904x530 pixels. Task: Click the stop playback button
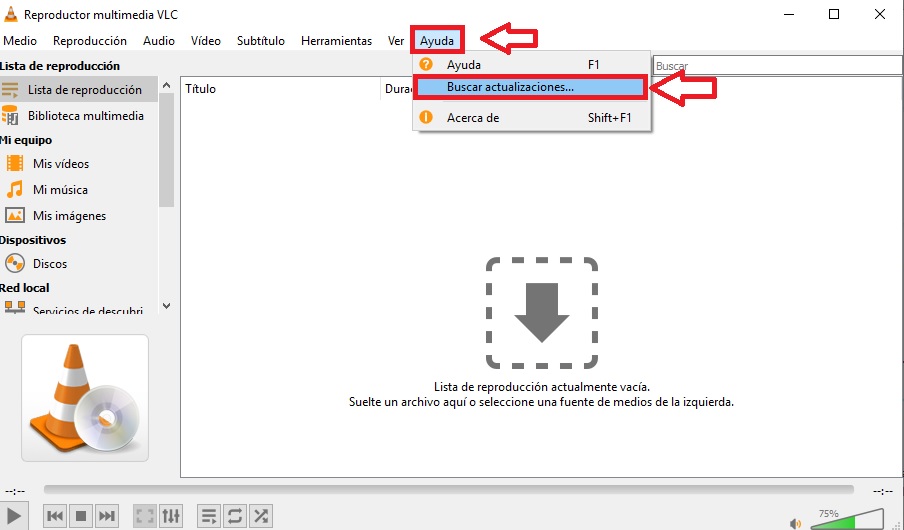point(82,516)
